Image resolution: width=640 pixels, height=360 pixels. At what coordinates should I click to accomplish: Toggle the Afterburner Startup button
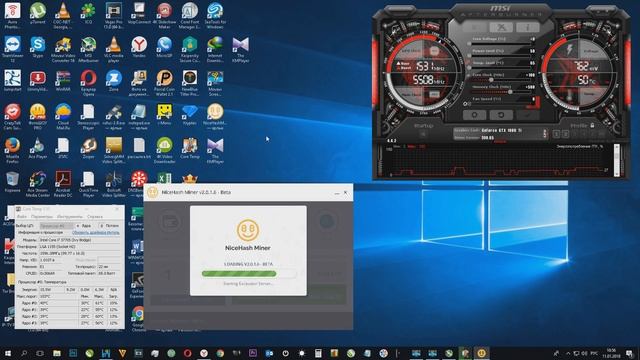coord(423,134)
